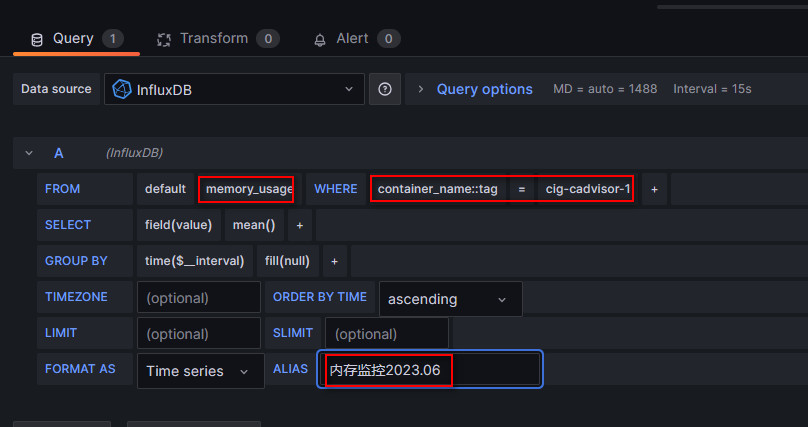Expand the Query options section
808x427 pixels.
point(420,89)
